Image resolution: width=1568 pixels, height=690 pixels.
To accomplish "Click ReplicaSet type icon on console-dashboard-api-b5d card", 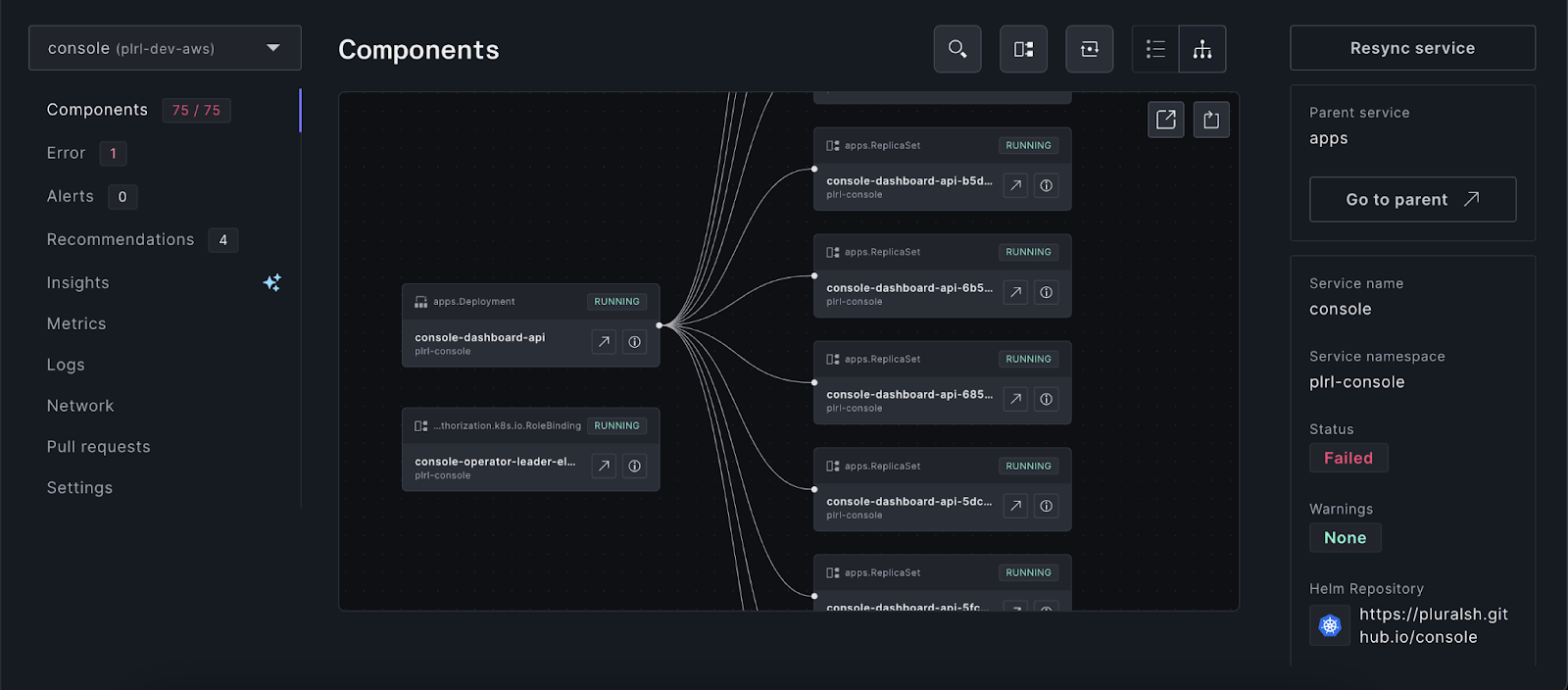I will pyautogui.click(x=833, y=145).
